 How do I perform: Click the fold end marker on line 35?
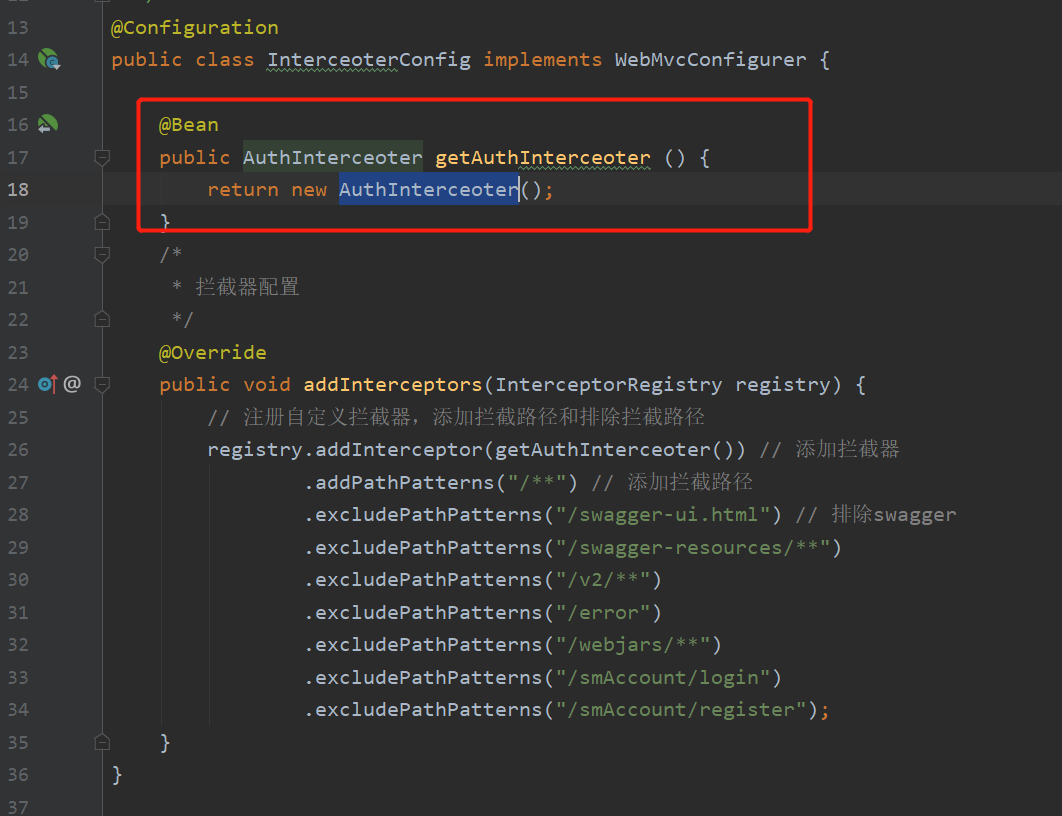click(102, 742)
